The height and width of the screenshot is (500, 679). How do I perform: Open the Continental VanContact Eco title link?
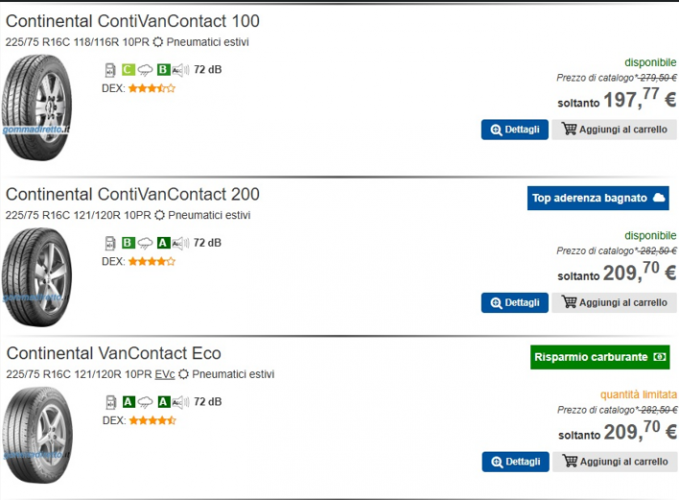[x=114, y=353]
